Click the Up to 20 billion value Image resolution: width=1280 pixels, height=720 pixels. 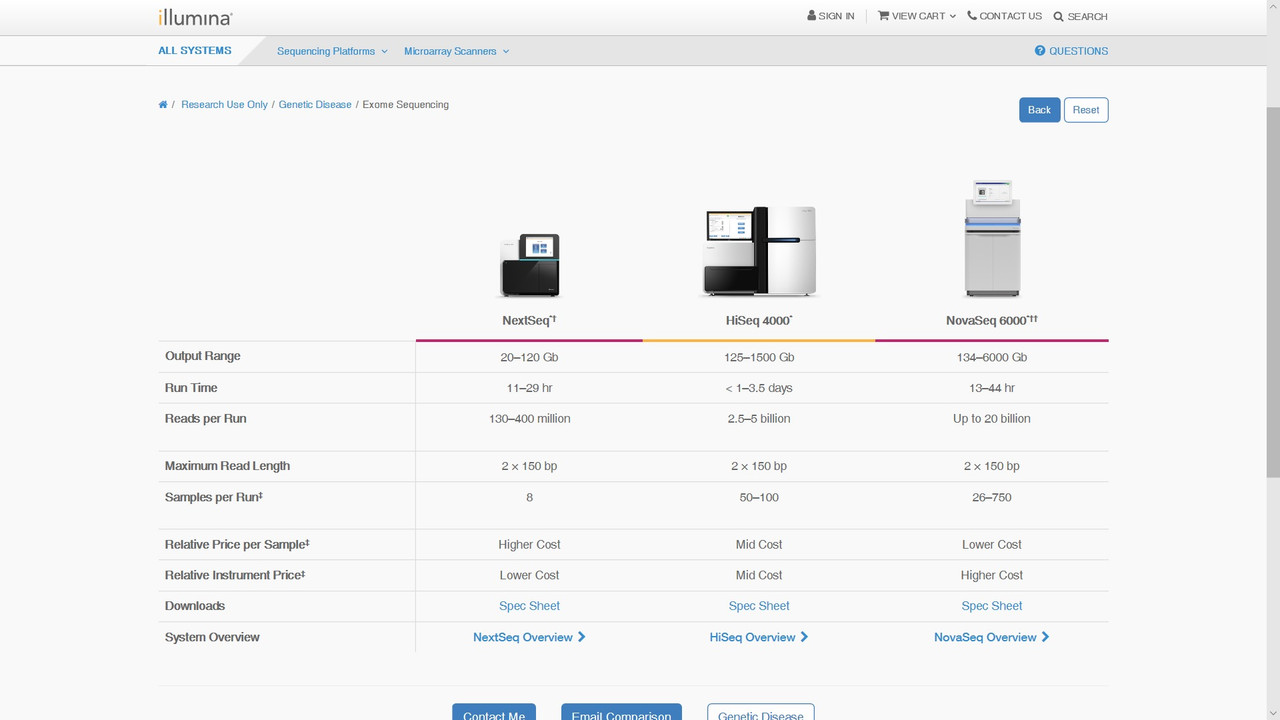pyautogui.click(x=992, y=419)
